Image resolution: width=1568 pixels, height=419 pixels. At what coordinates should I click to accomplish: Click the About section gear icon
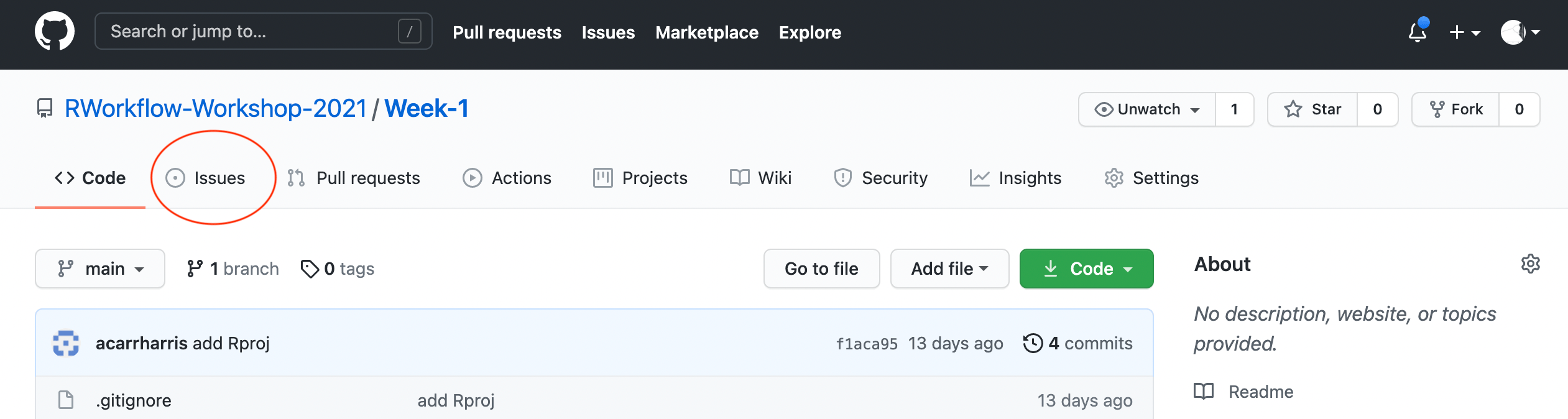1530,264
